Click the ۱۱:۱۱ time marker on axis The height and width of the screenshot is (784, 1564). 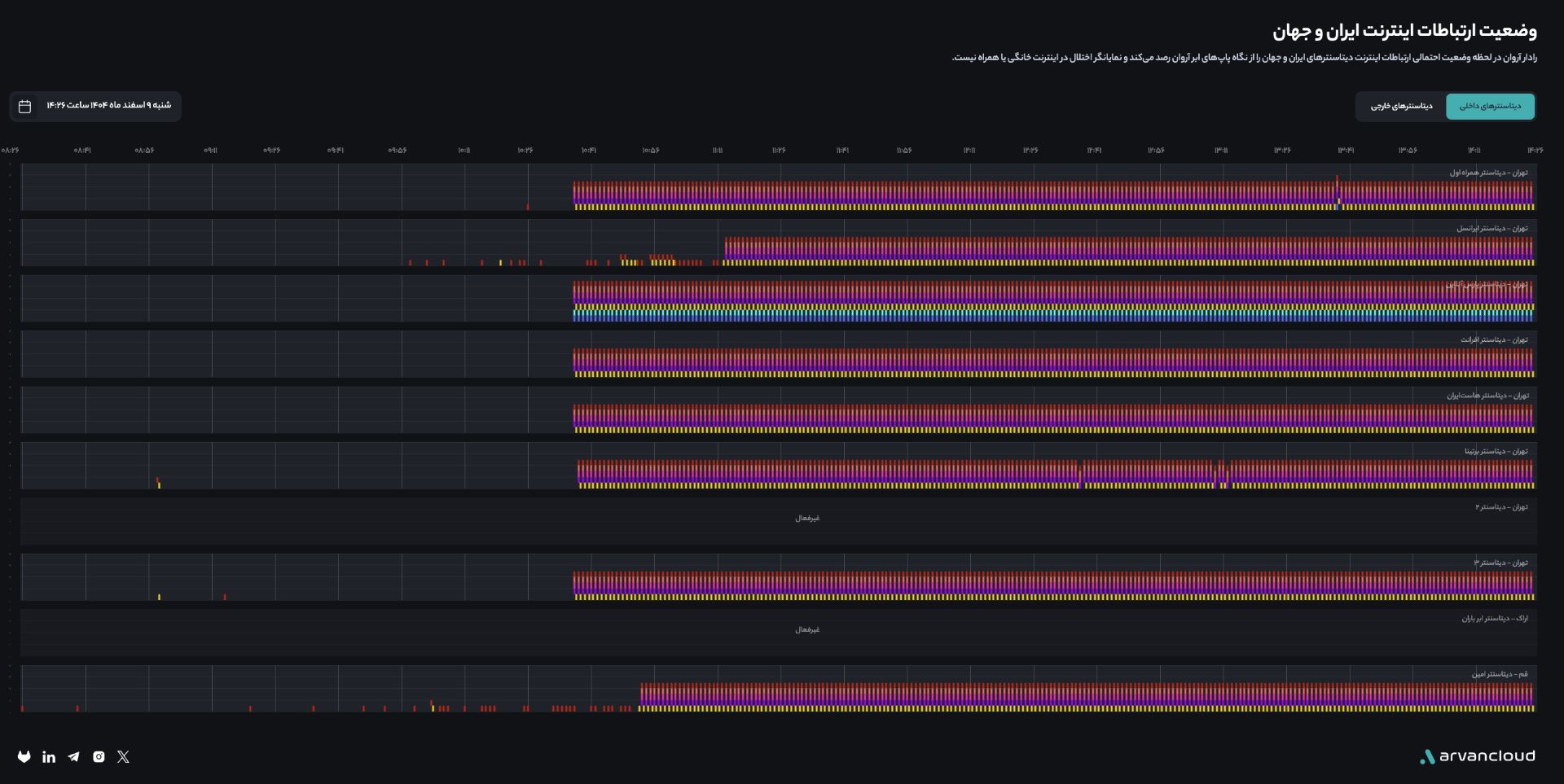[x=717, y=151]
